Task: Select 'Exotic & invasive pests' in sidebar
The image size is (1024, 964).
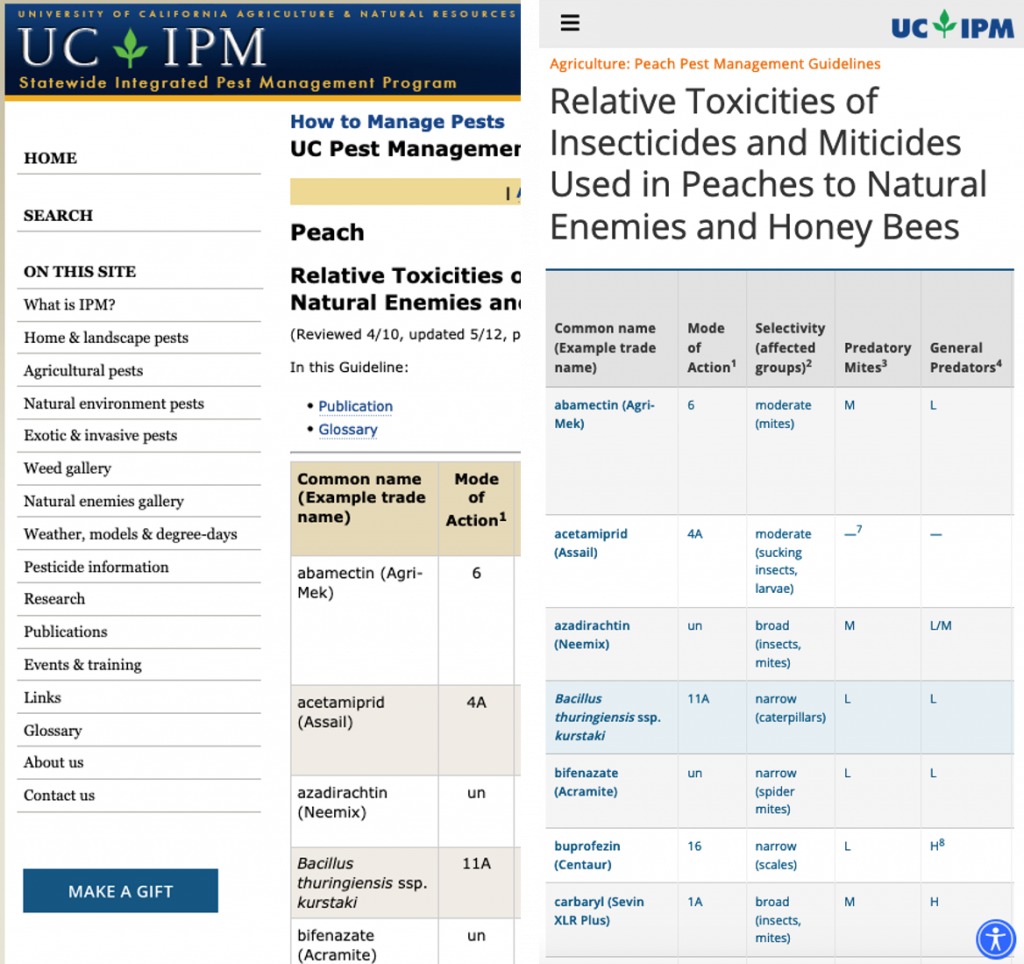Action: (101, 436)
